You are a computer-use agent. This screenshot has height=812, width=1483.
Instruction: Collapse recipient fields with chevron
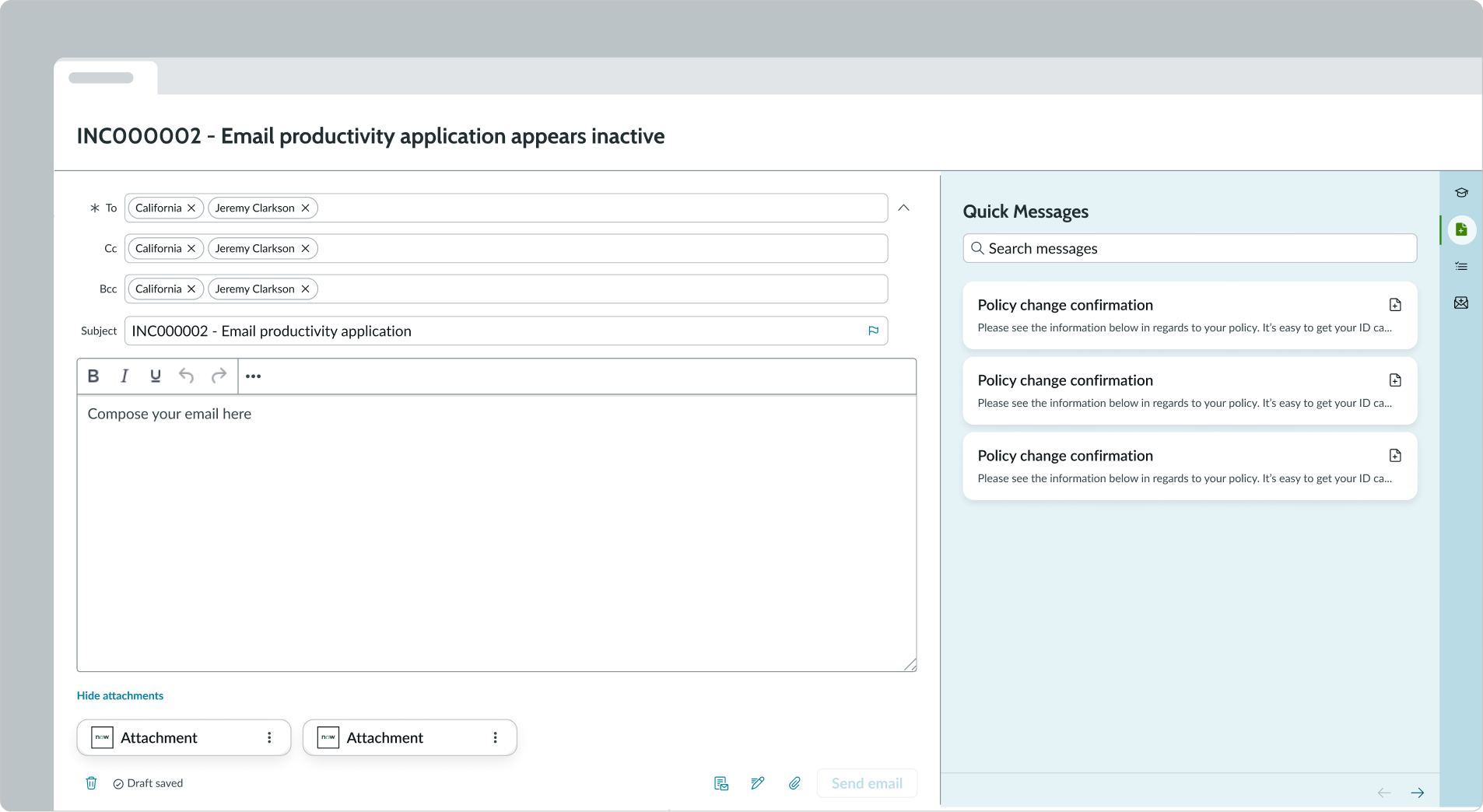tap(903, 208)
